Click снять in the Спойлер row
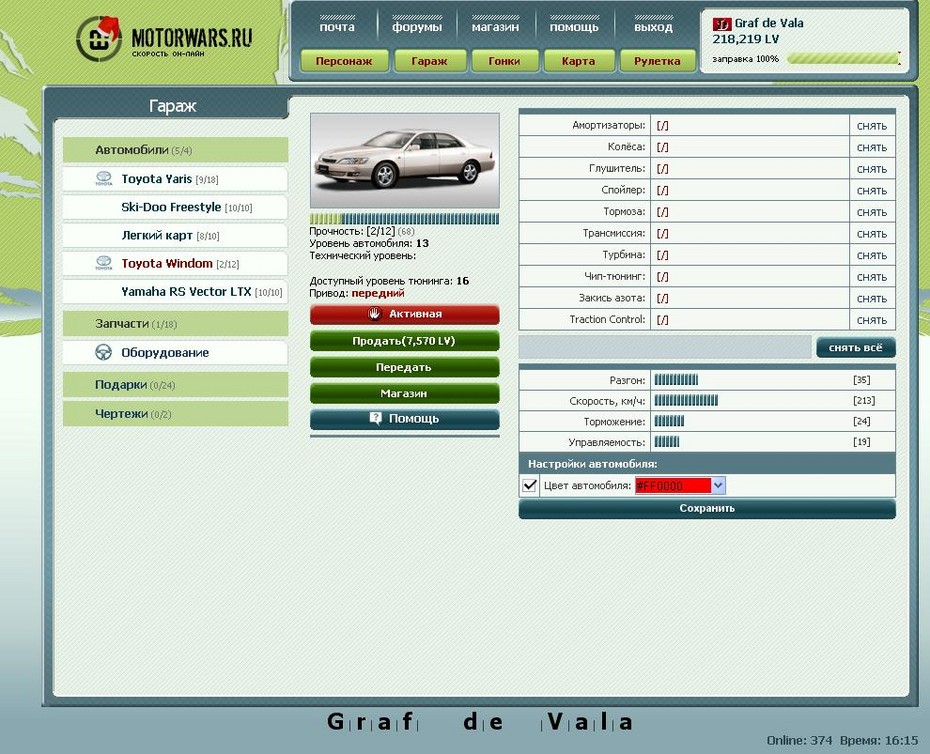 [872, 190]
